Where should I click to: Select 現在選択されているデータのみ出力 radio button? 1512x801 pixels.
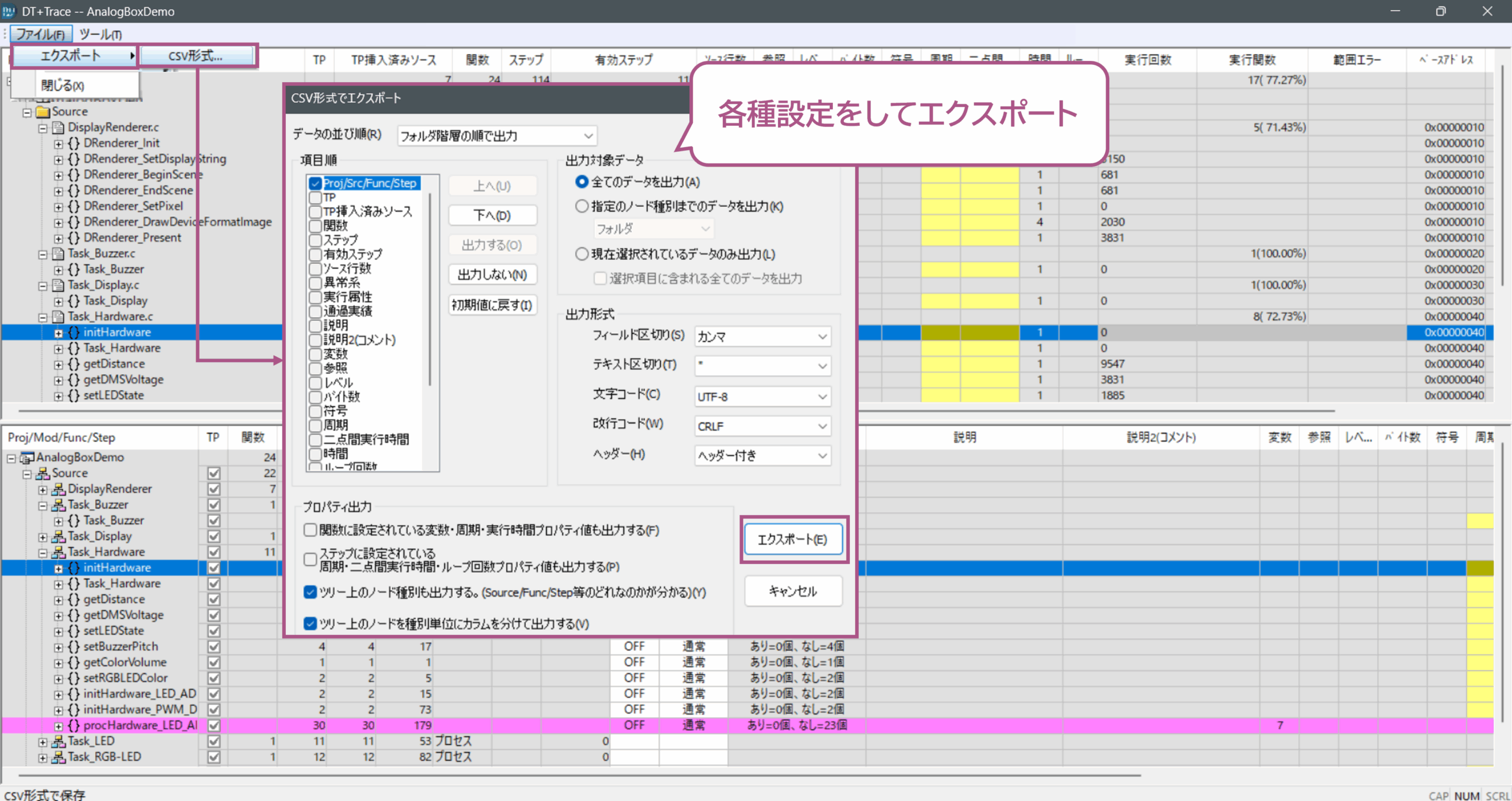tap(582, 254)
